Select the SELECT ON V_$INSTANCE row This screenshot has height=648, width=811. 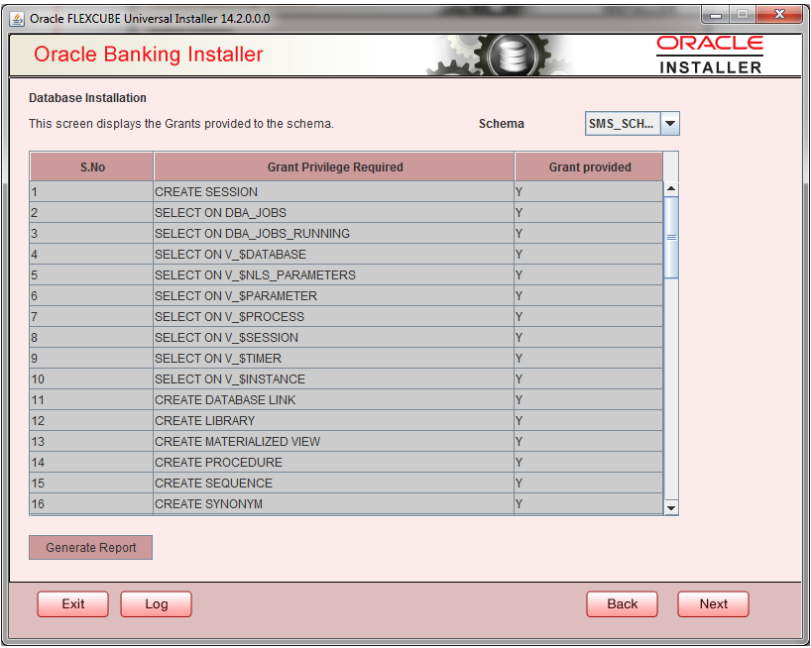tap(346, 379)
